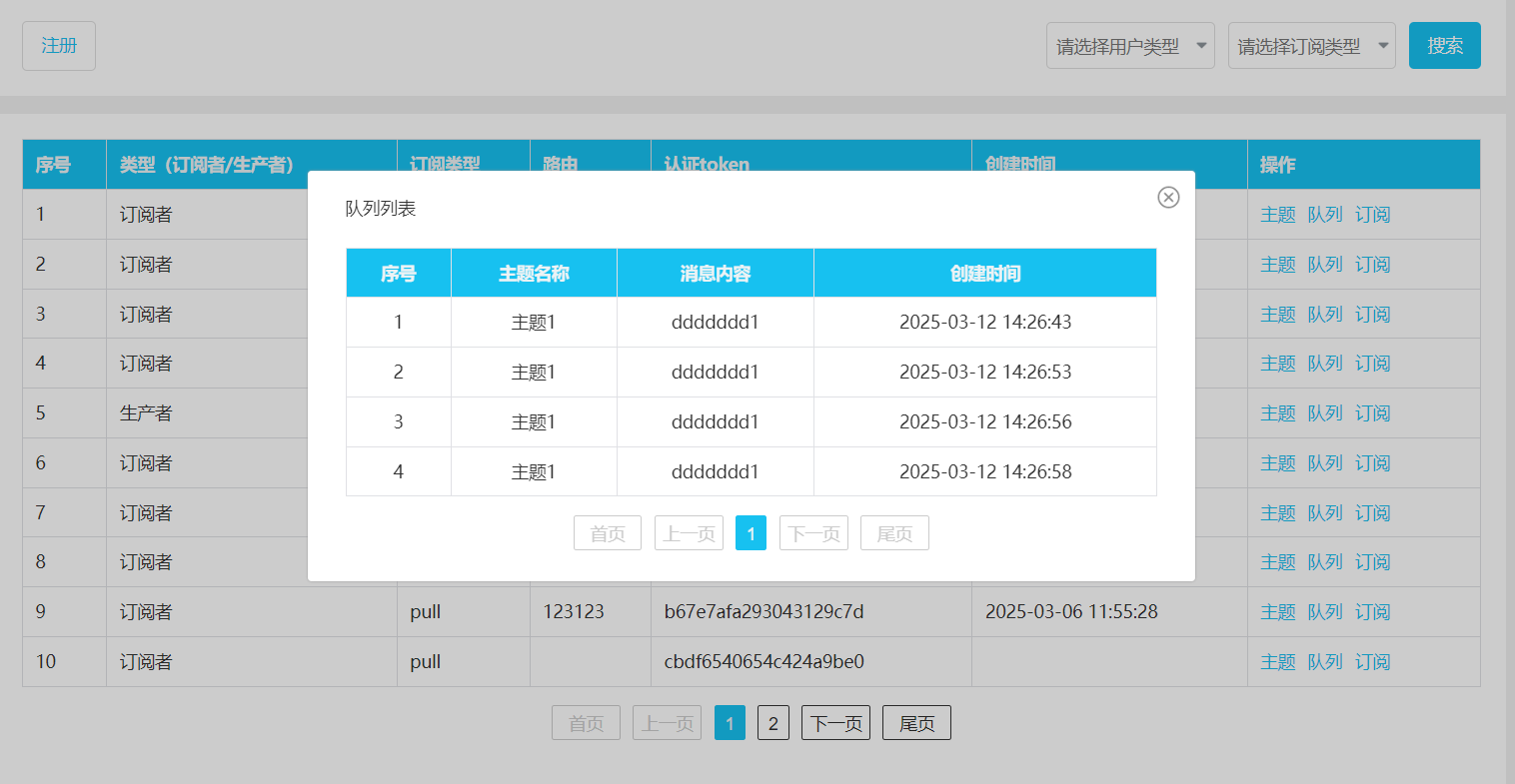This screenshot has height=784, width=1515.
Task: Go to page 2 of main table
Action: coord(772,723)
